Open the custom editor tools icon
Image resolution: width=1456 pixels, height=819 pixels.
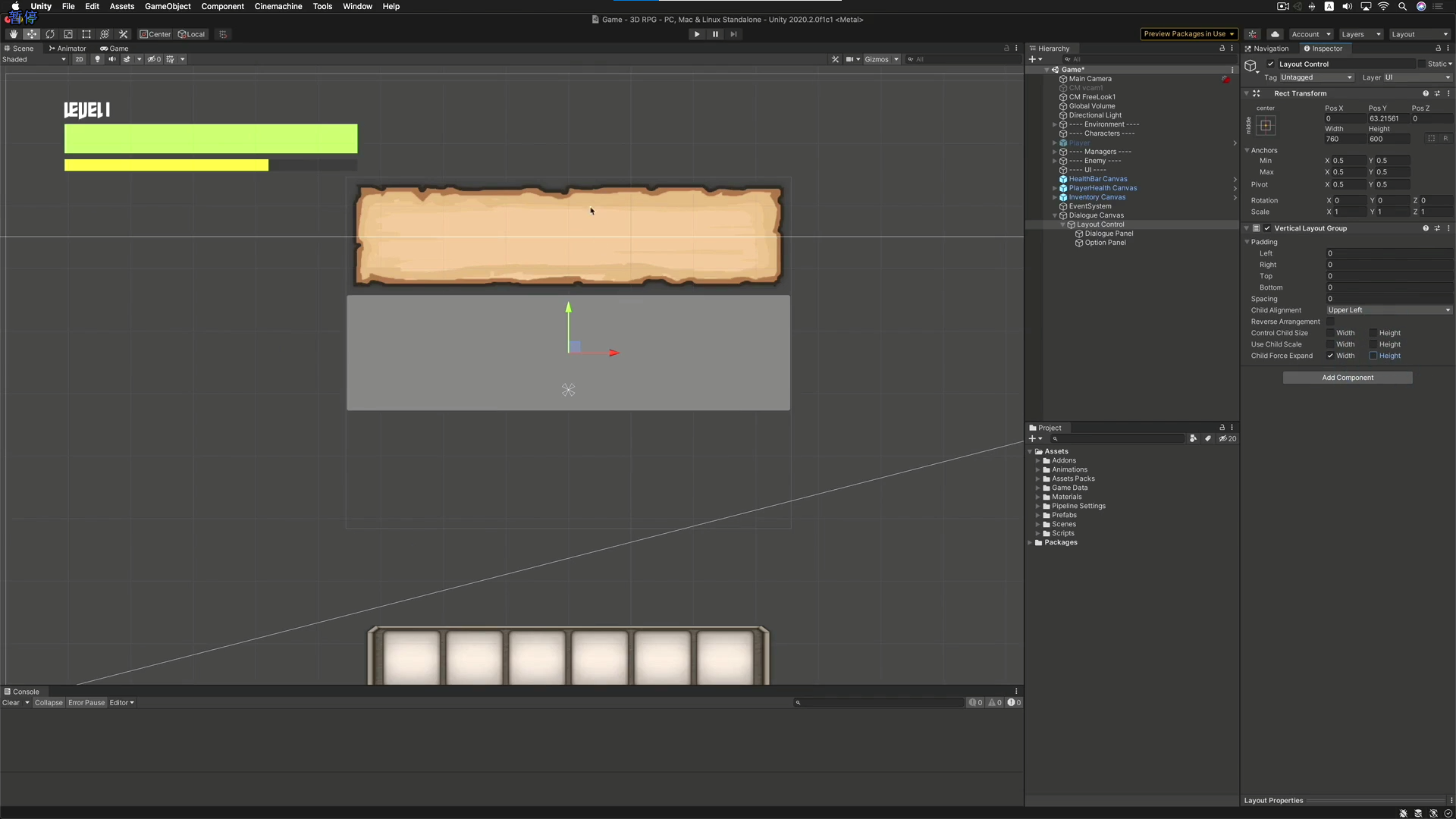click(x=123, y=34)
